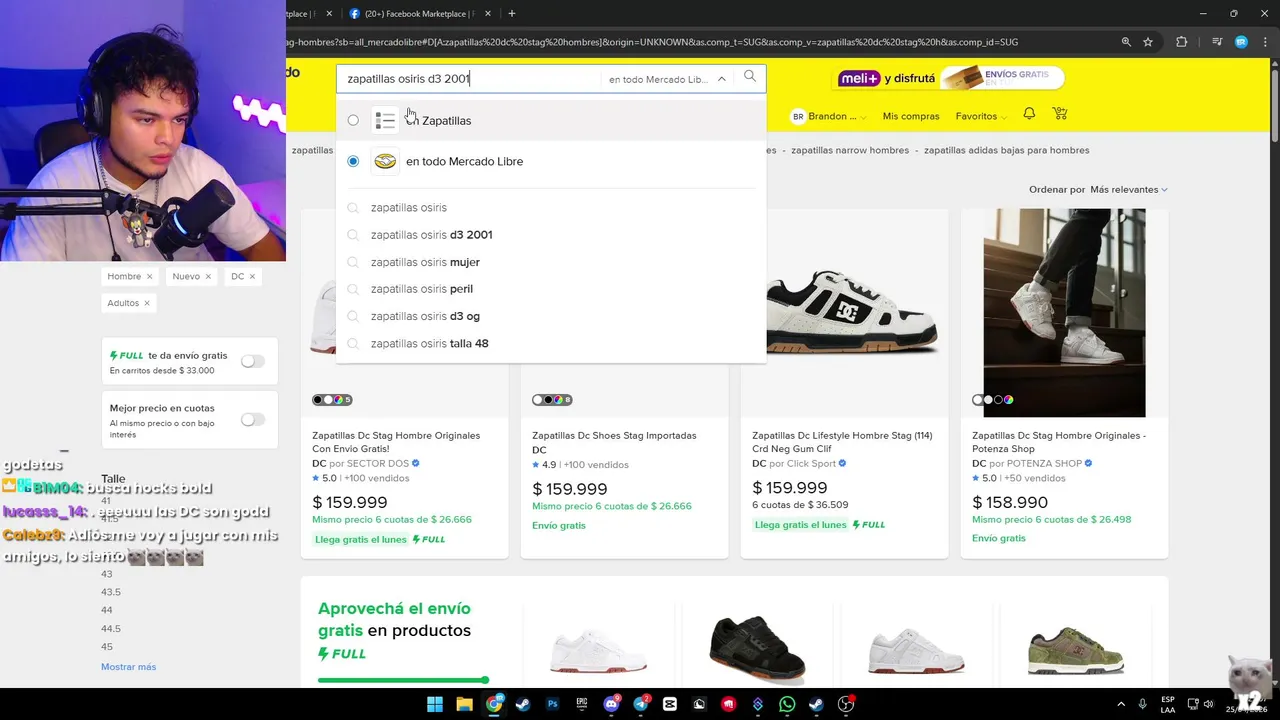Remove the Adultos filter tag

(147, 303)
